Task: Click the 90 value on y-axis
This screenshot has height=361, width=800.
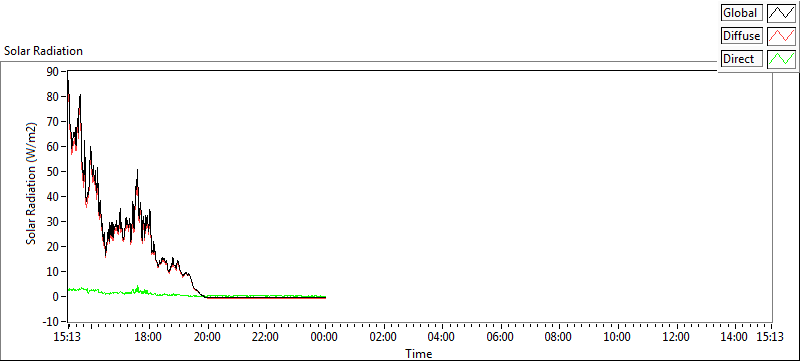Action: coord(54,71)
